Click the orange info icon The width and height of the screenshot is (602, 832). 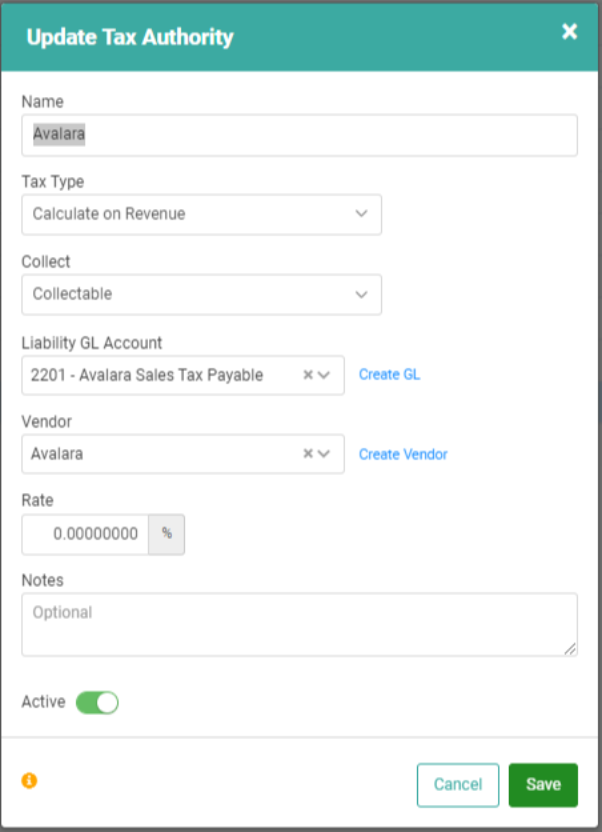[x=29, y=780]
